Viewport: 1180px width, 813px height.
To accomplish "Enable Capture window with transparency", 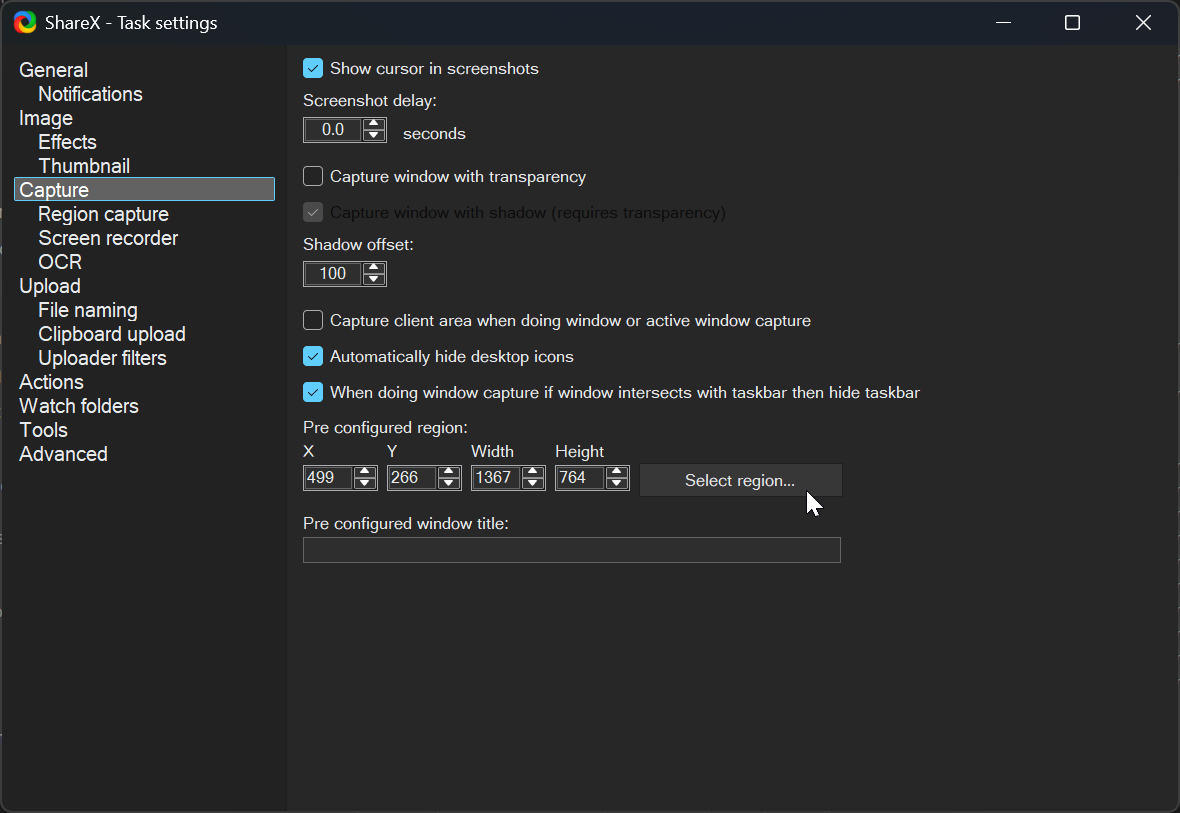I will (313, 177).
